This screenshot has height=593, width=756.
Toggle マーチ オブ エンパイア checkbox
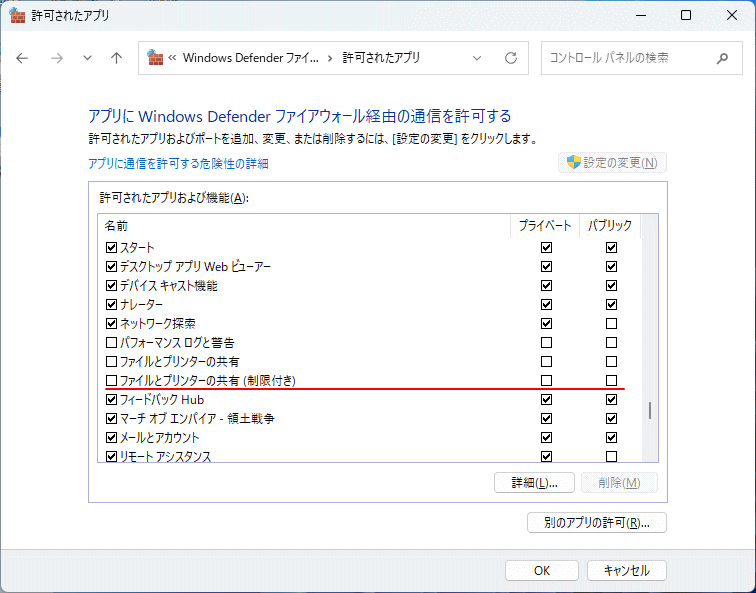click(111, 418)
